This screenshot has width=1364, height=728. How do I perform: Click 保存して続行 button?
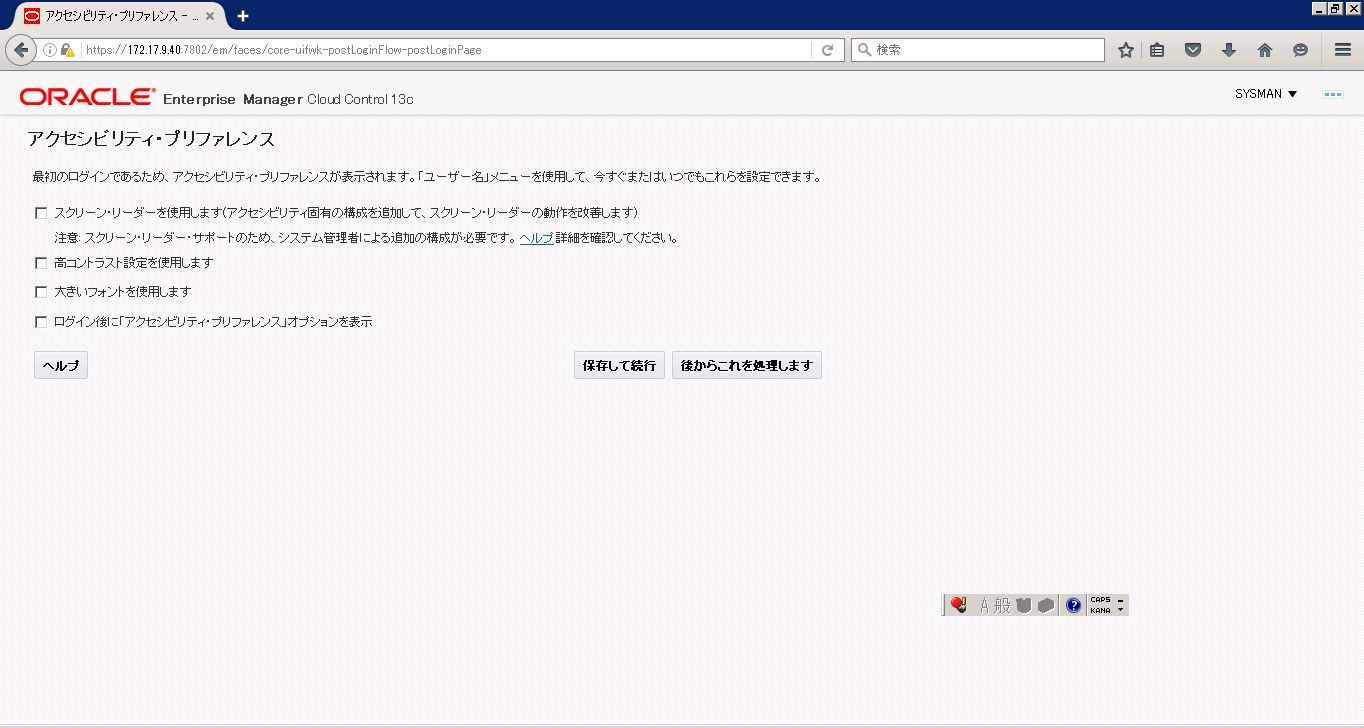(619, 365)
